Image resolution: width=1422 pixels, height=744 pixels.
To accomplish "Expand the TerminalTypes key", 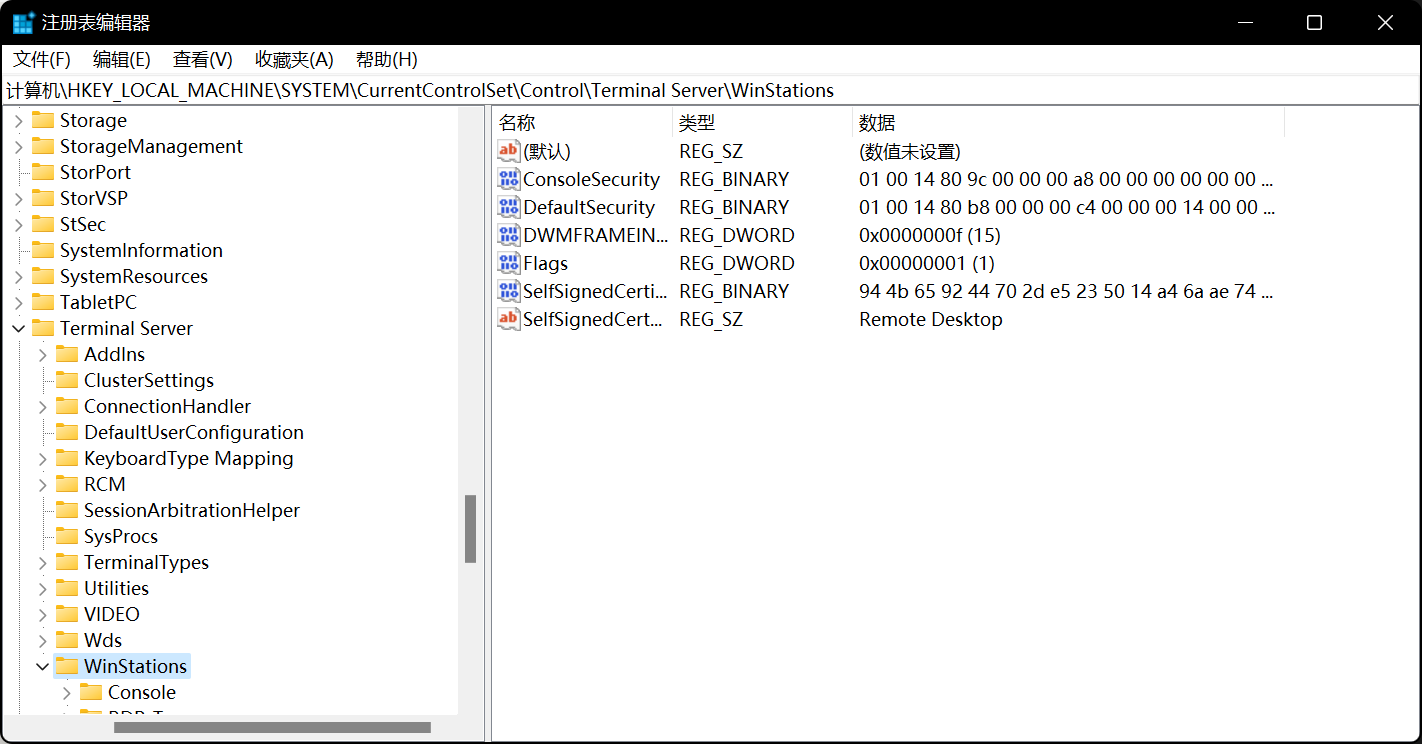I will (42, 562).
